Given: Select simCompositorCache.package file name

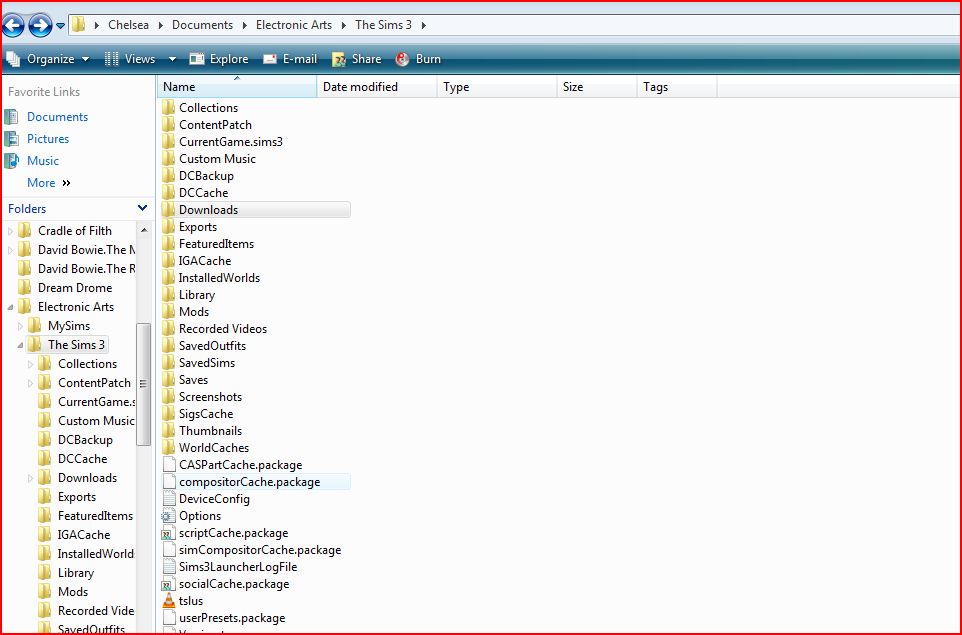Looking at the screenshot, I should coord(260,550).
